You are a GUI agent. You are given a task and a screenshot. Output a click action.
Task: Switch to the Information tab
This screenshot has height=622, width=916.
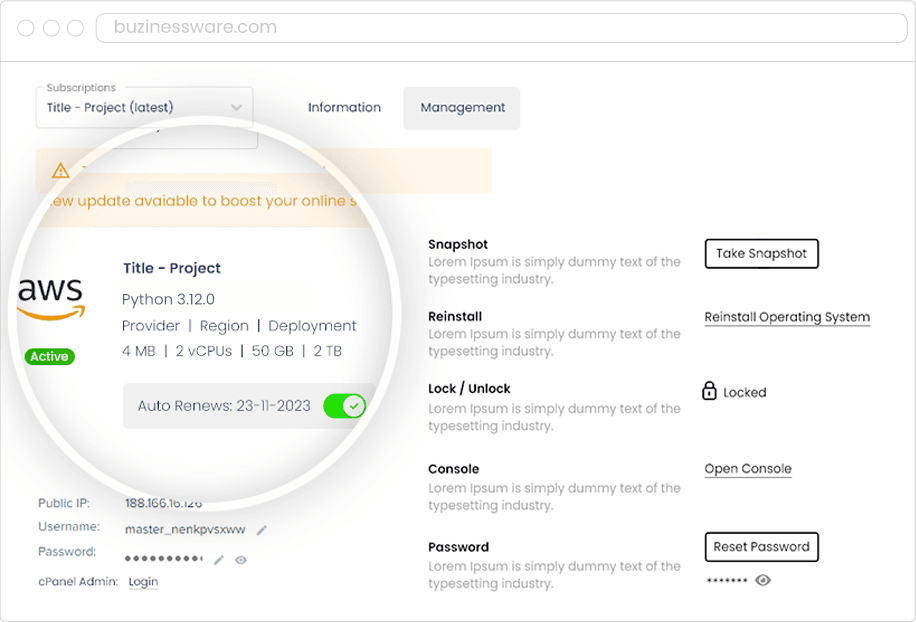click(344, 108)
